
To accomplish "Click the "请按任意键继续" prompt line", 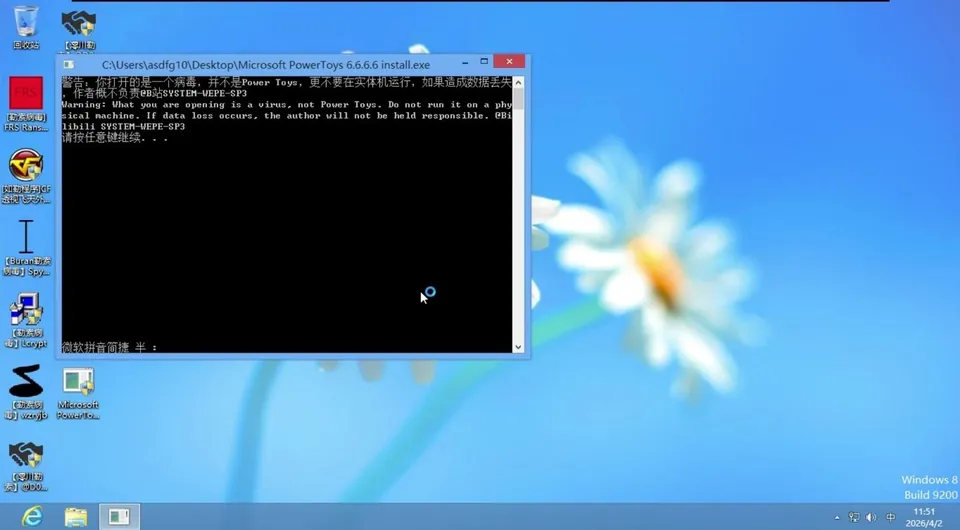I will tap(114, 138).
